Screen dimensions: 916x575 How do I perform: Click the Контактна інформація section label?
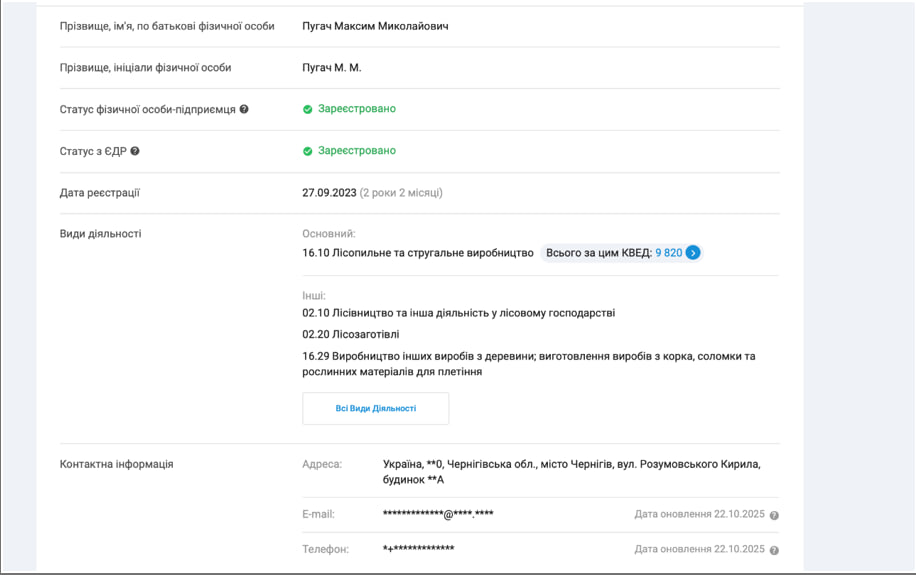pyautogui.click(x=116, y=464)
